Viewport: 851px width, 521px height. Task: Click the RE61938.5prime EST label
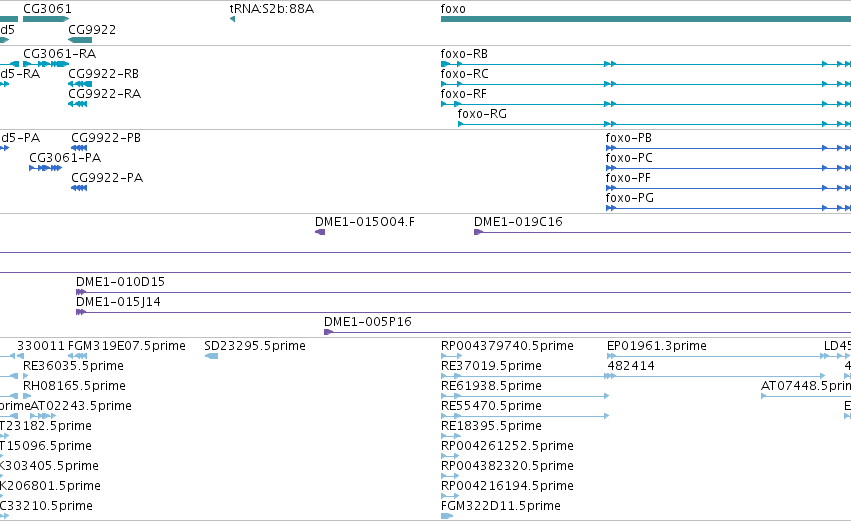491,386
